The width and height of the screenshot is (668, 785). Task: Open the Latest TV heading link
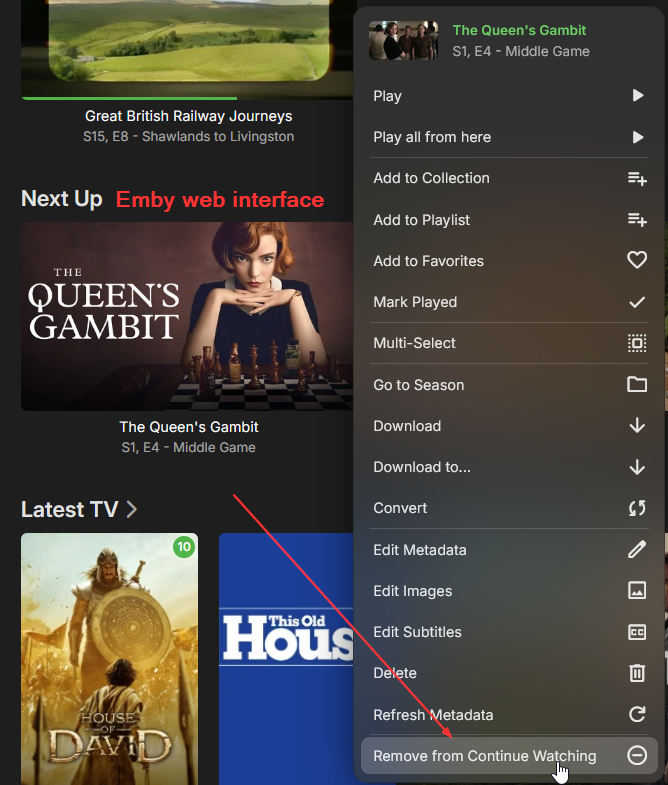(x=70, y=510)
